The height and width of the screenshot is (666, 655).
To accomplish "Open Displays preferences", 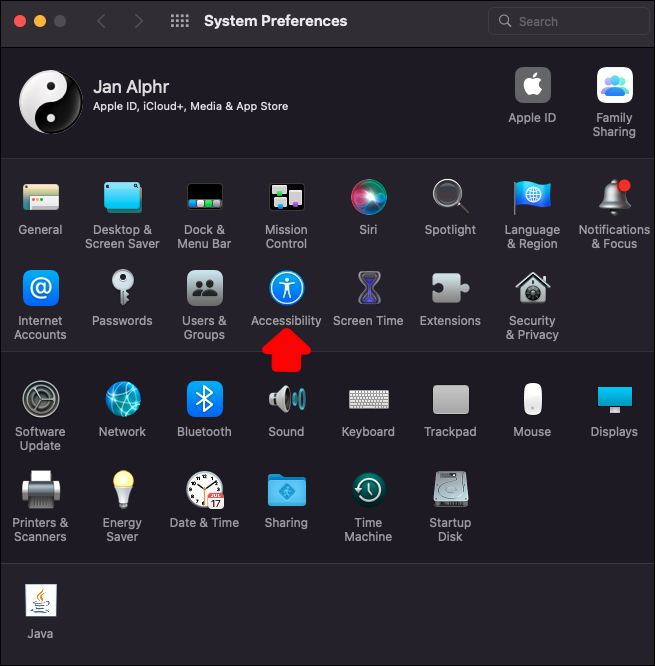I will coord(615,399).
